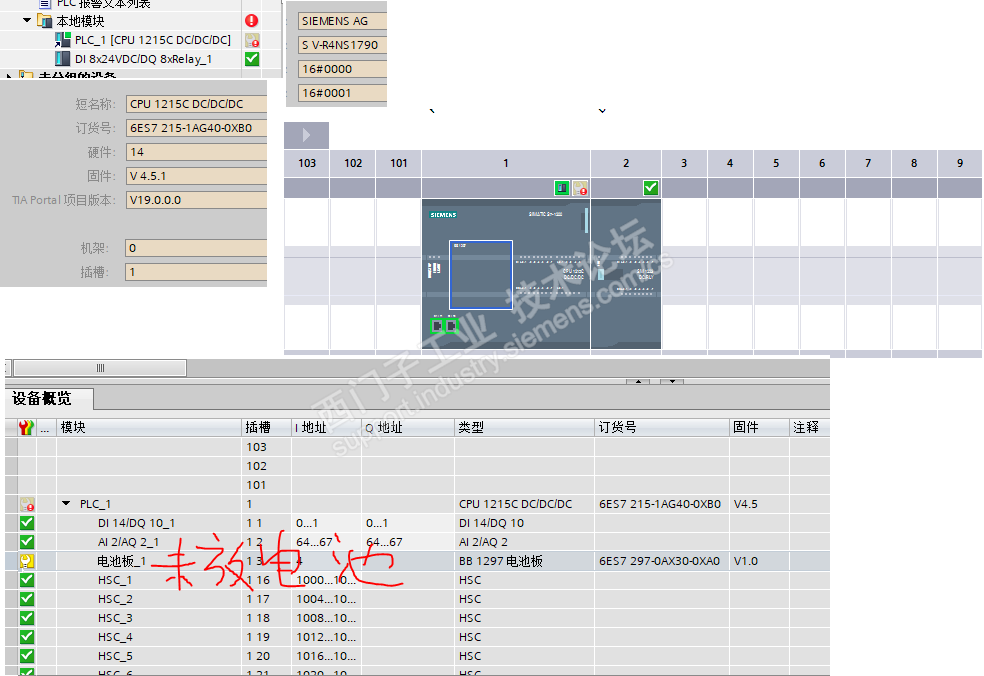The width and height of the screenshot is (984, 676).
Task: Click green run status icon above slot 1
Action: pos(562,188)
